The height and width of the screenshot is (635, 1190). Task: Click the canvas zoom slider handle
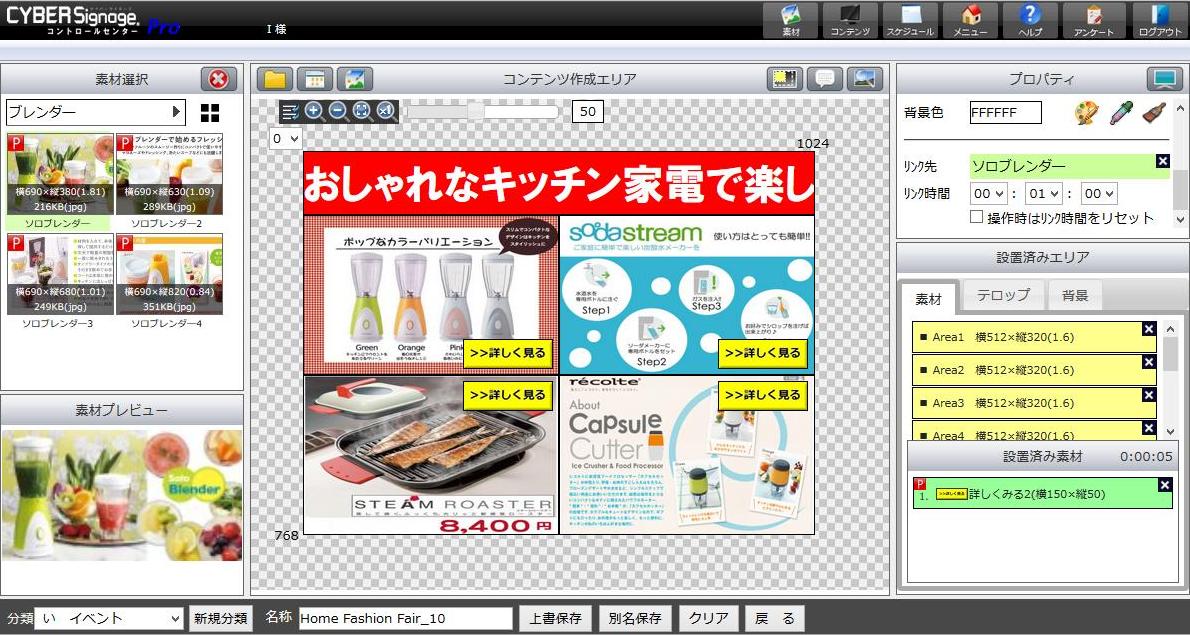click(475, 112)
